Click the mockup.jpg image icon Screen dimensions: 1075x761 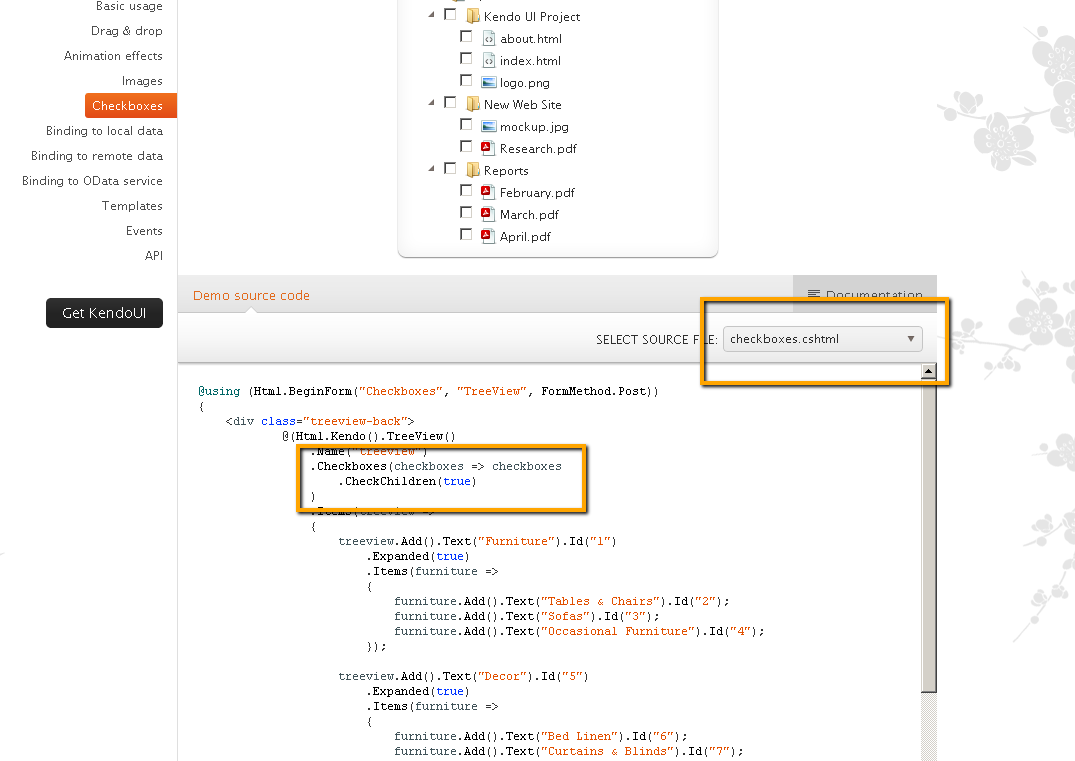[x=489, y=126]
